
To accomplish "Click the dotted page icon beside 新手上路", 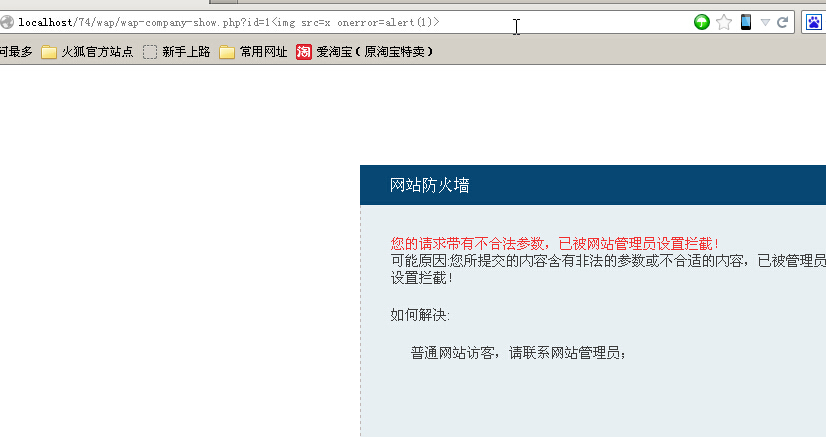I will [150, 52].
